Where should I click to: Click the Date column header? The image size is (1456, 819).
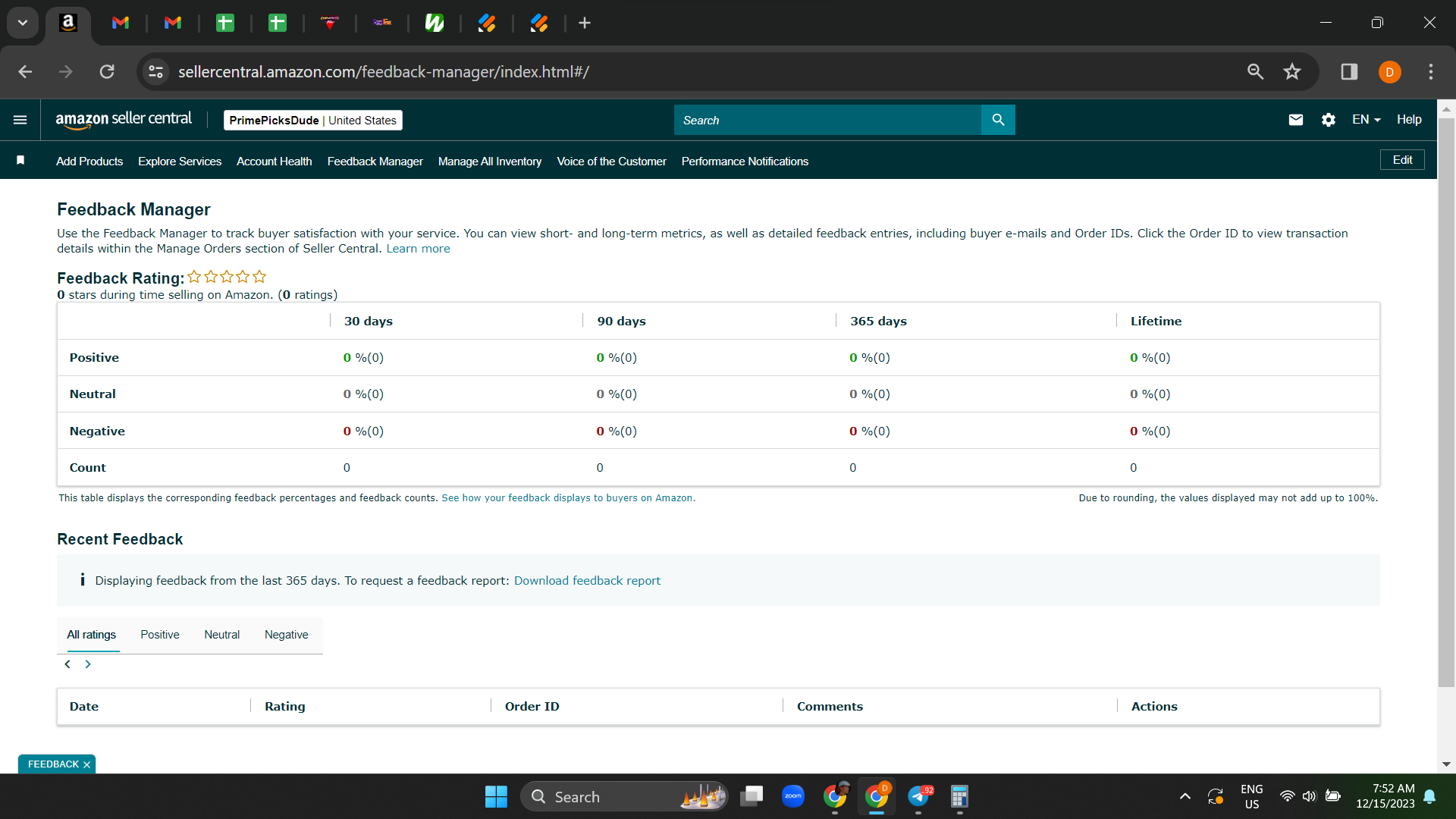[x=84, y=706]
